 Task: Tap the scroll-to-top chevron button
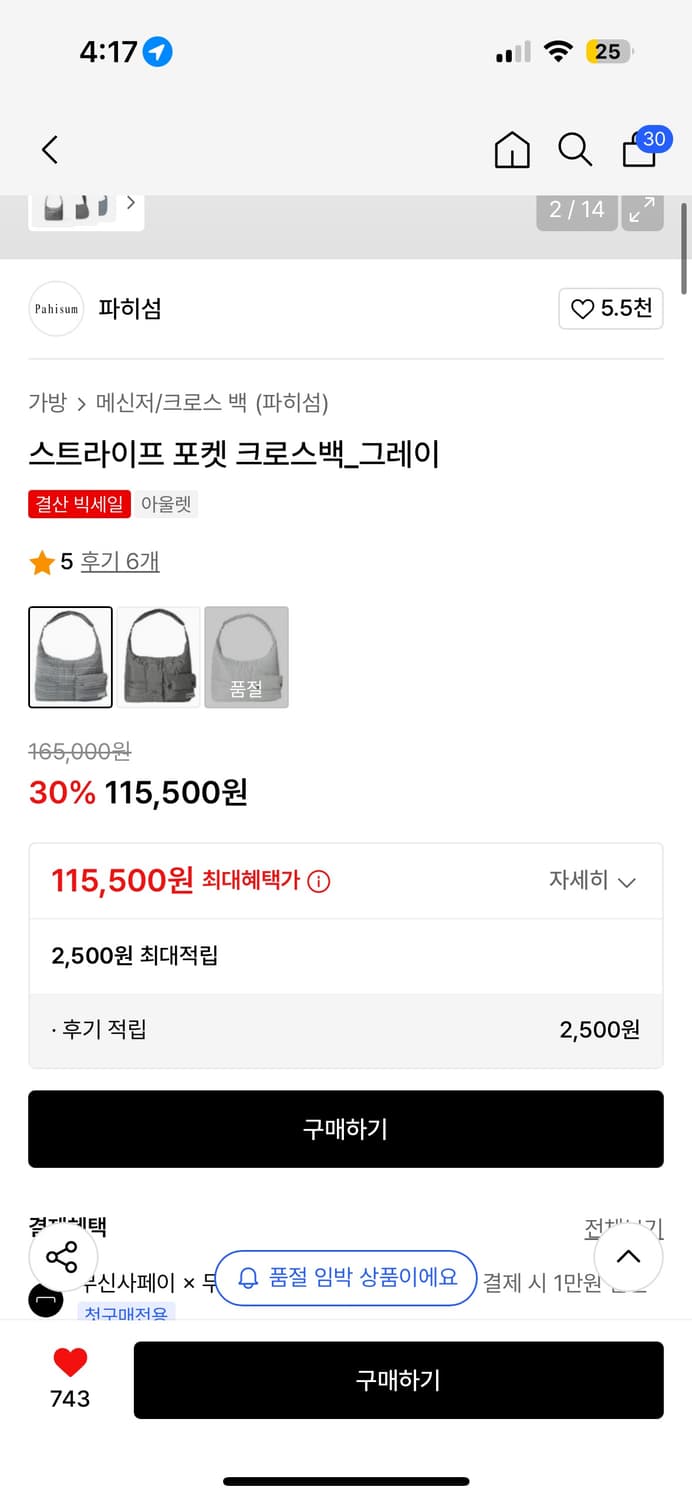click(x=629, y=1256)
